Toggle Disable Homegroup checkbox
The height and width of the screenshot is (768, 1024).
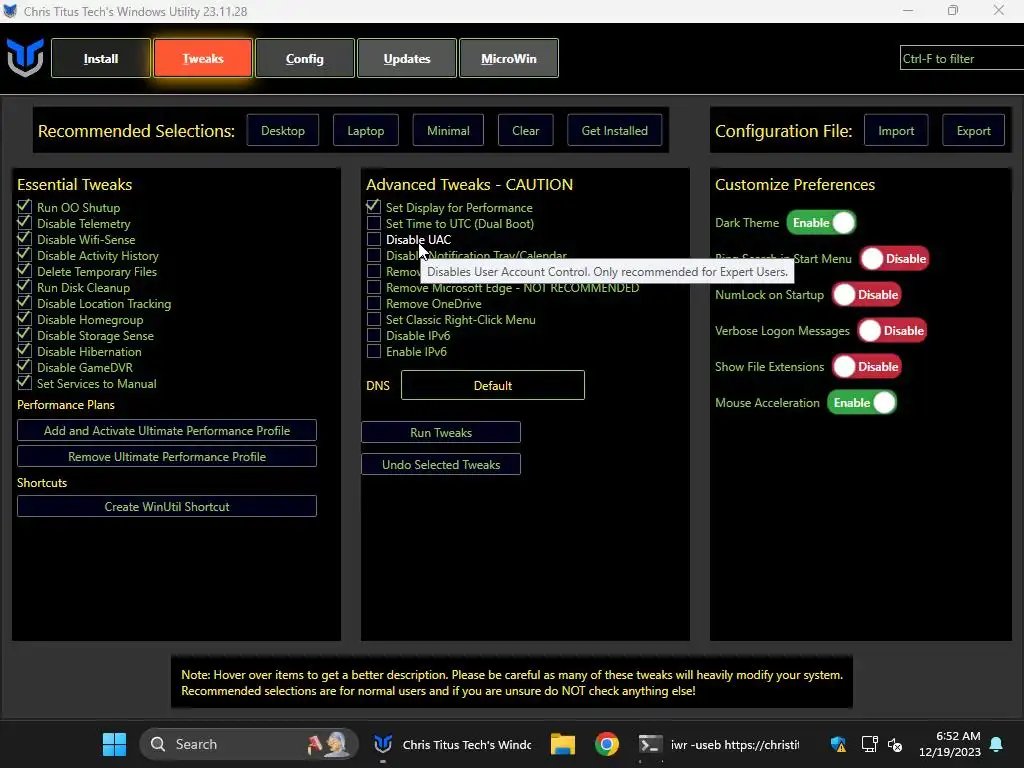coord(24,319)
